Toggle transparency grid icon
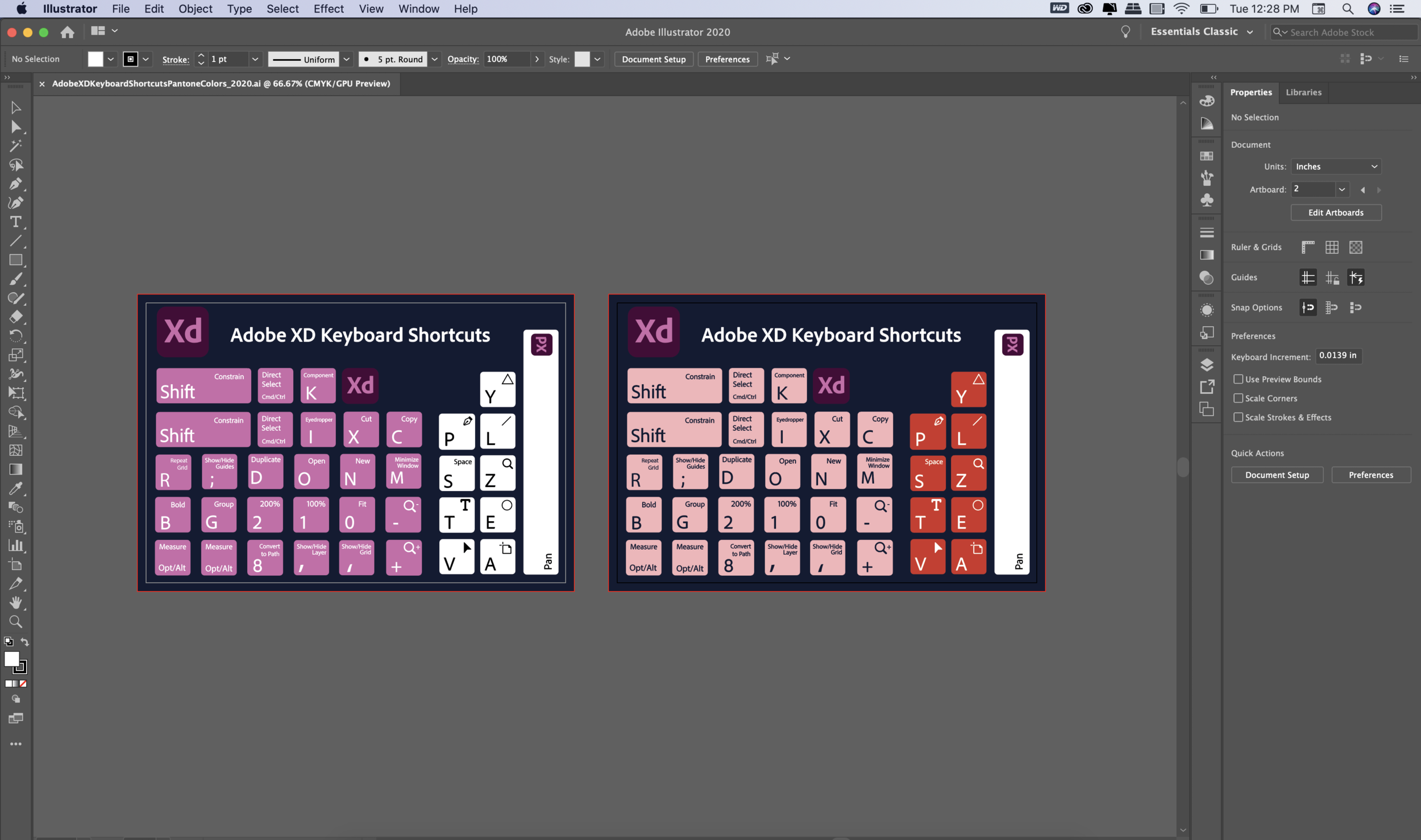The image size is (1421, 840). click(1356, 247)
